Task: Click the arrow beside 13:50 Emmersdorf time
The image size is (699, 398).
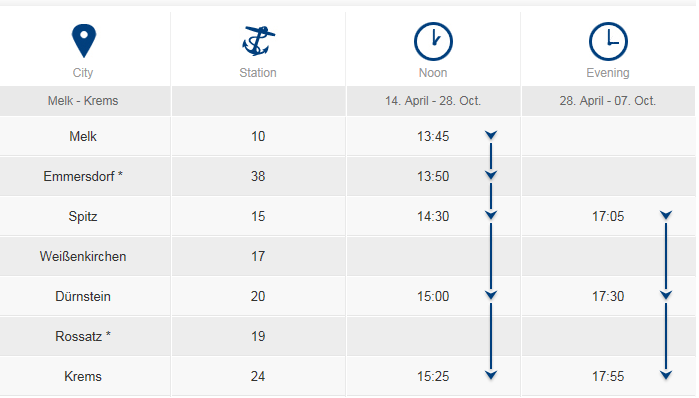Action: pos(491,175)
